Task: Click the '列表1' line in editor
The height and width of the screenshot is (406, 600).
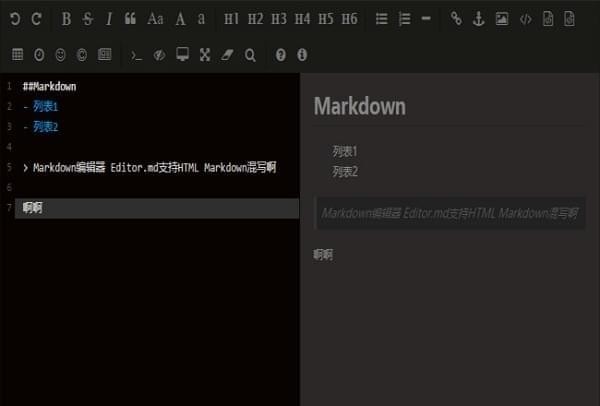Action: pos(45,106)
